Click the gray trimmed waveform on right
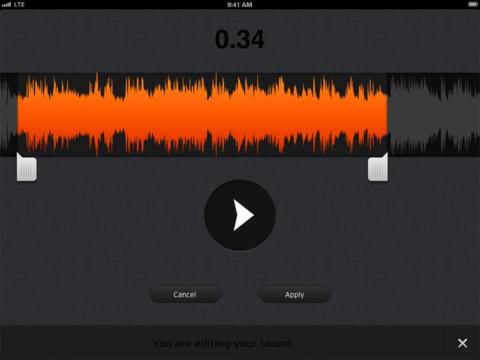The width and height of the screenshot is (480, 360). pos(434,115)
